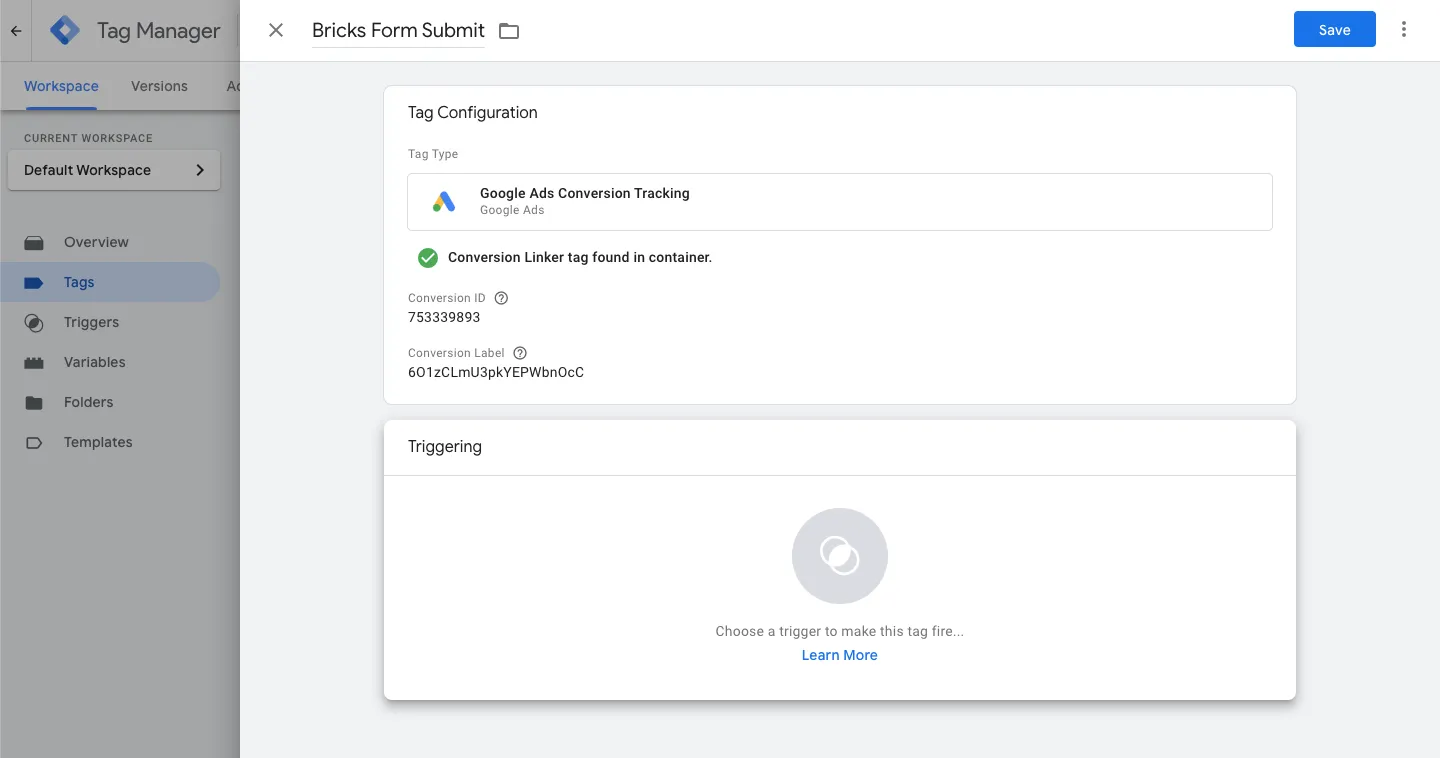This screenshot has height=758, width=1440.
Task: Click the folder icon next to tag name
Action: coord(508,30)
